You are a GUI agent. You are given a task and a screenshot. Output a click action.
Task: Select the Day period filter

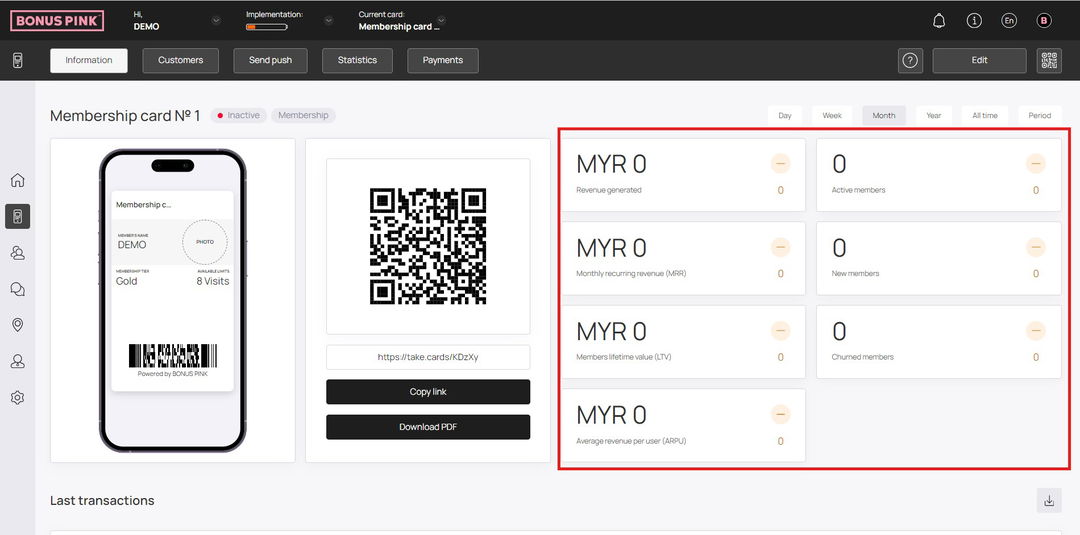point(785,116)
